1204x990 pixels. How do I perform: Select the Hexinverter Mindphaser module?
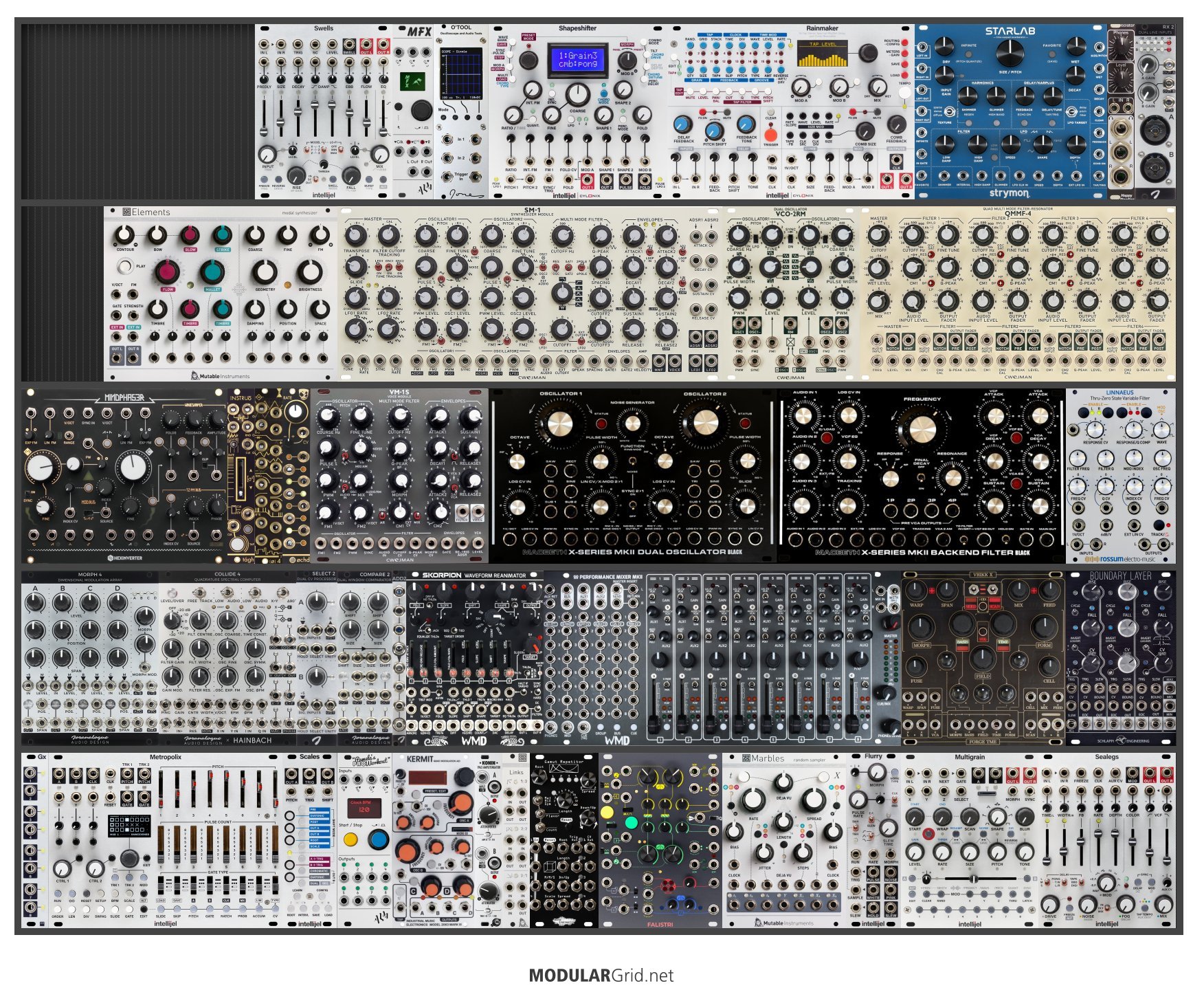[124, 476]
